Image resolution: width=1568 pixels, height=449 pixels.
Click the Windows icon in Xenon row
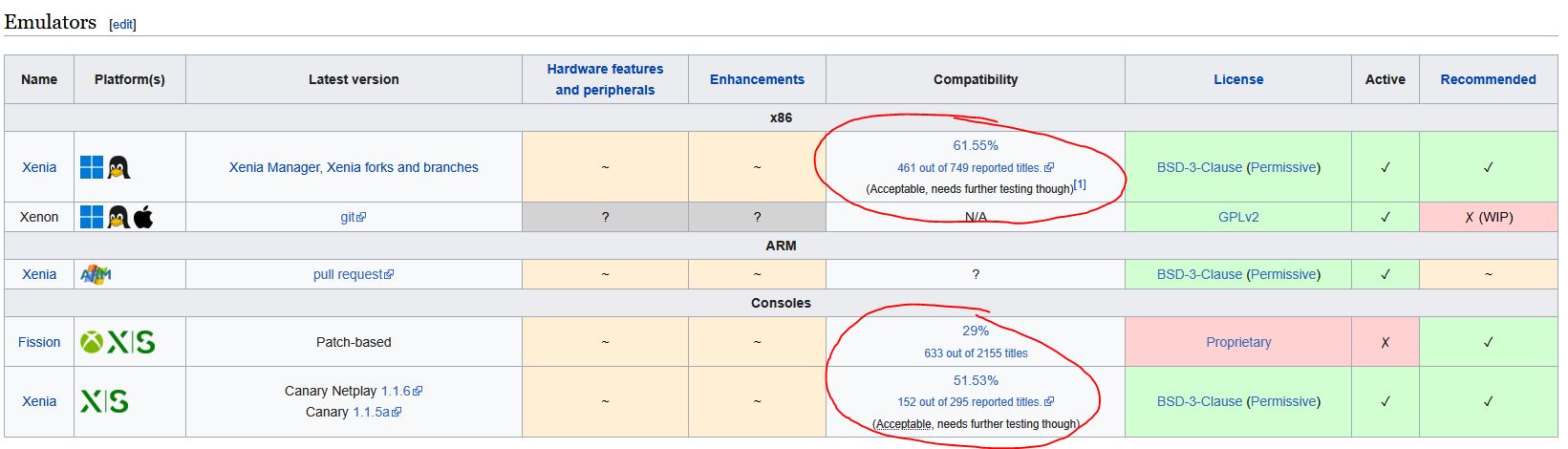click(92, 217)
